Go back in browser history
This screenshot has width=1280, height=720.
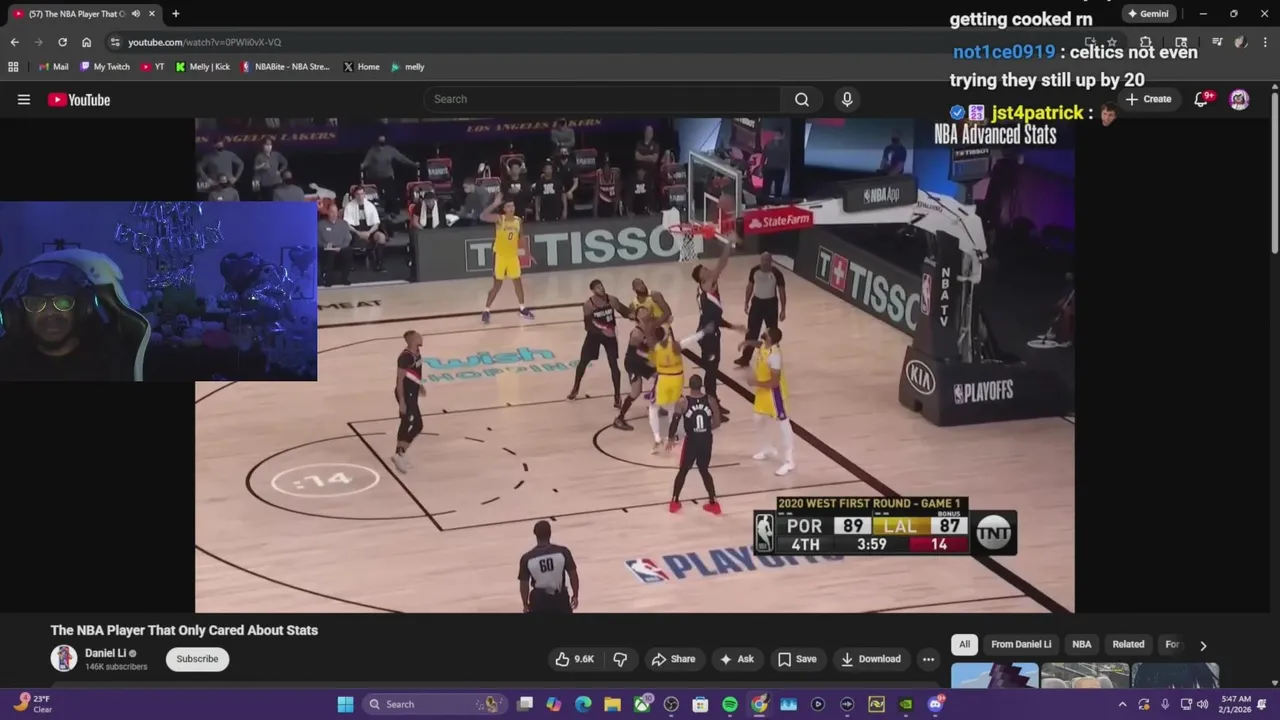pos(14,42)
